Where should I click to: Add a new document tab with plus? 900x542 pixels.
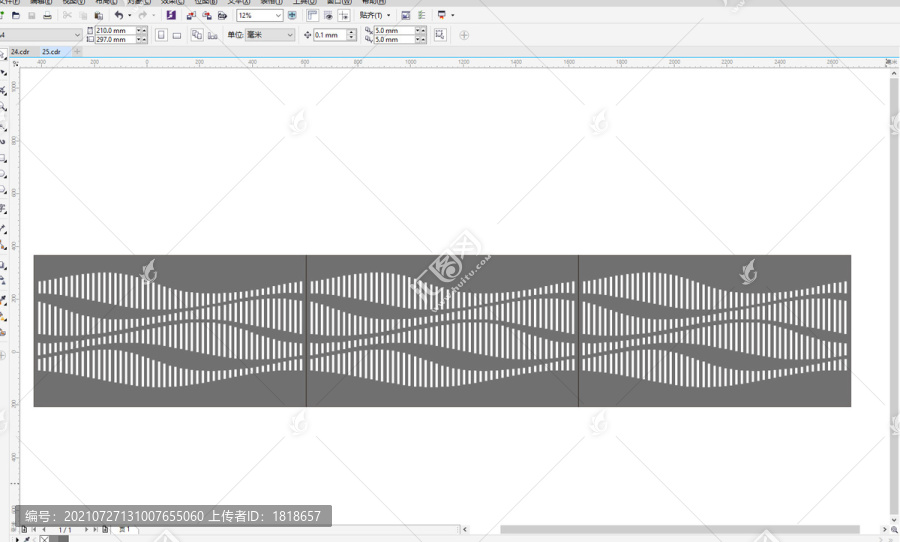click(77, 52)
